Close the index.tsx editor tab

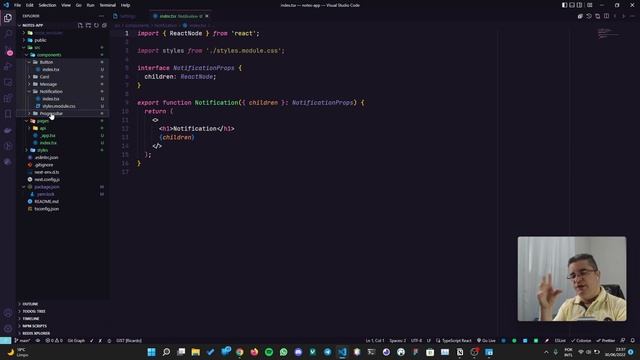[x=207, y=16]
